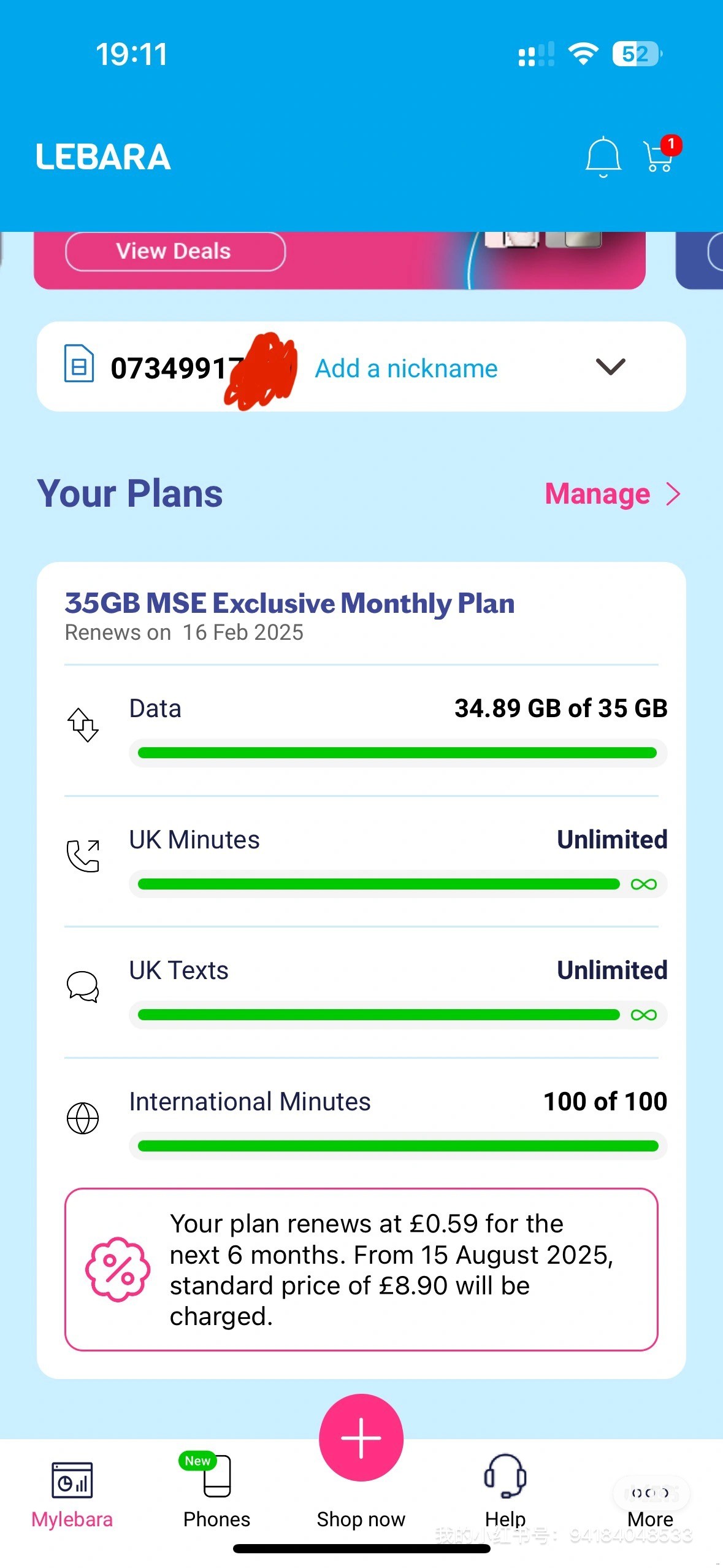Open Manage plans via the chevron arrow
The width and height of the screenshot is (723, 1568).
click(x=673, y=493)
